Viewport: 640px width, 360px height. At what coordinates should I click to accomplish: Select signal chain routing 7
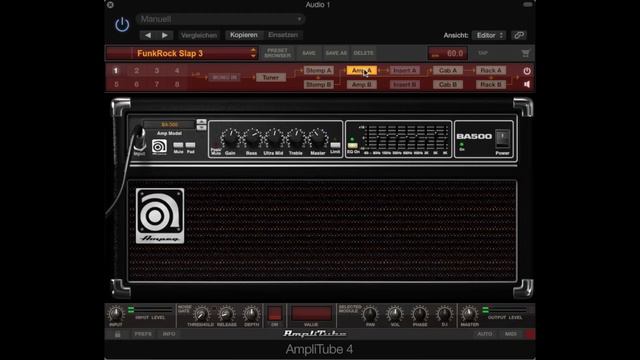click(x=157, y=84)
